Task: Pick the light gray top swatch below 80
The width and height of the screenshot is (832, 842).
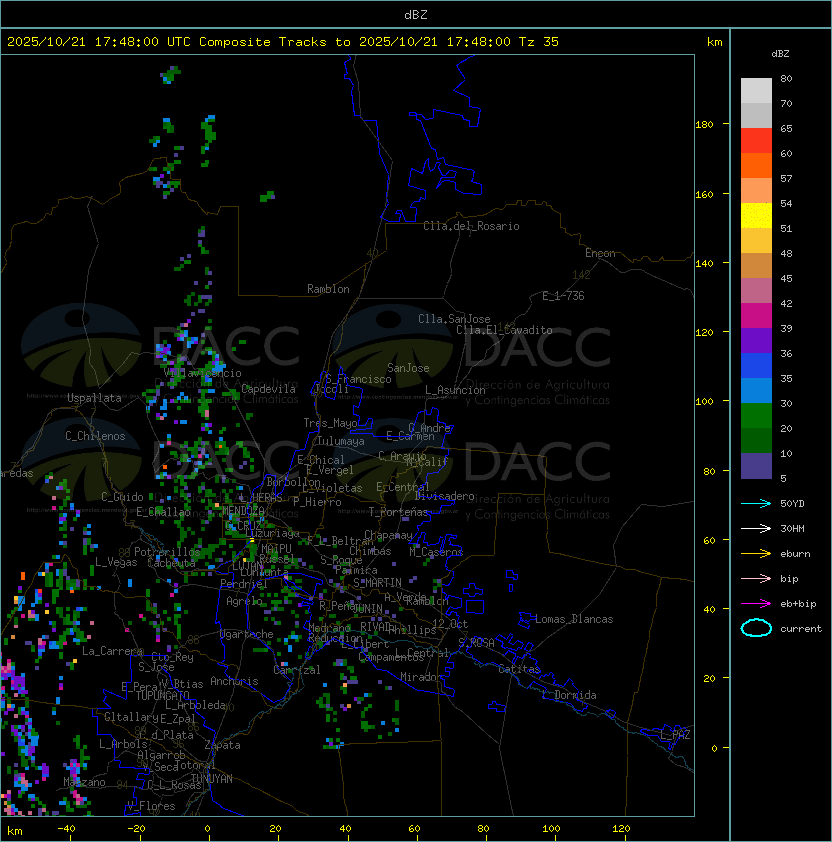Action: pos(756,91)
